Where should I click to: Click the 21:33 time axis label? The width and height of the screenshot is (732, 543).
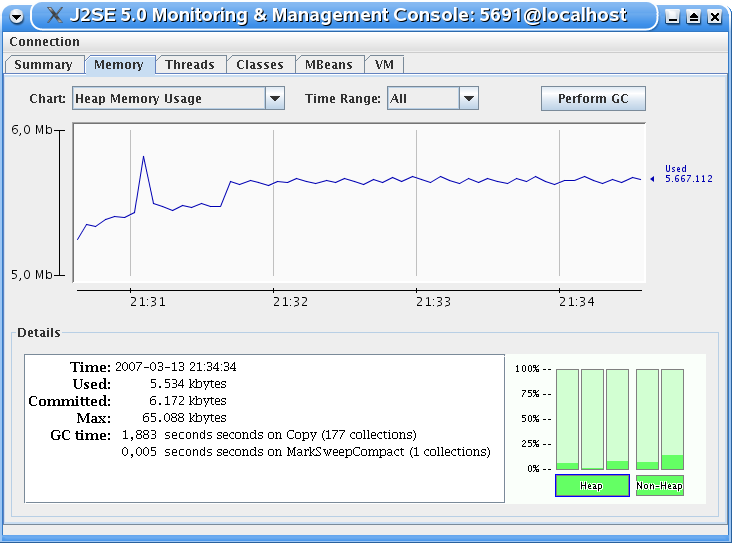point(434,302)
